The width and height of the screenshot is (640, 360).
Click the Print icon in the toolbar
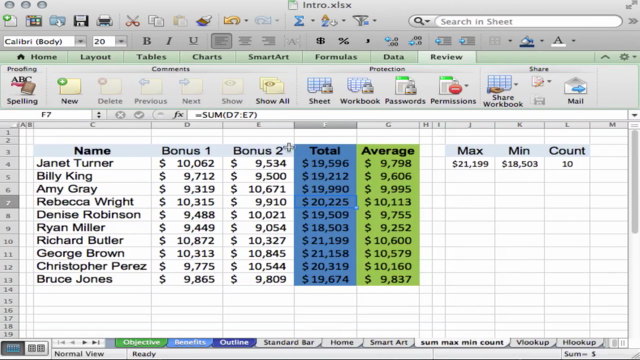(x=104, y=21)
